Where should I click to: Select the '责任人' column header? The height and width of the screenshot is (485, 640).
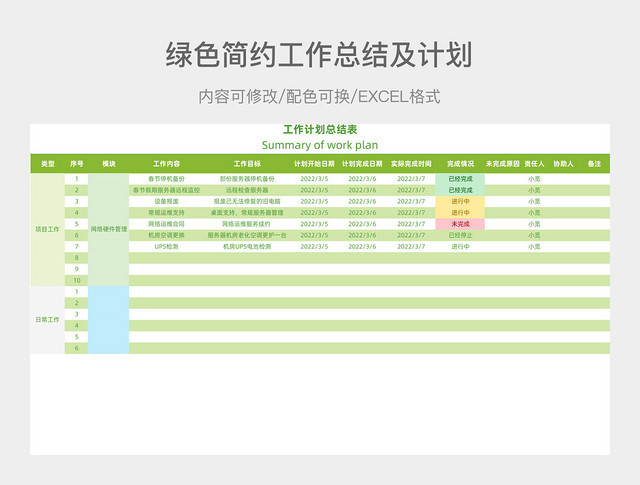tap(534, 164)
